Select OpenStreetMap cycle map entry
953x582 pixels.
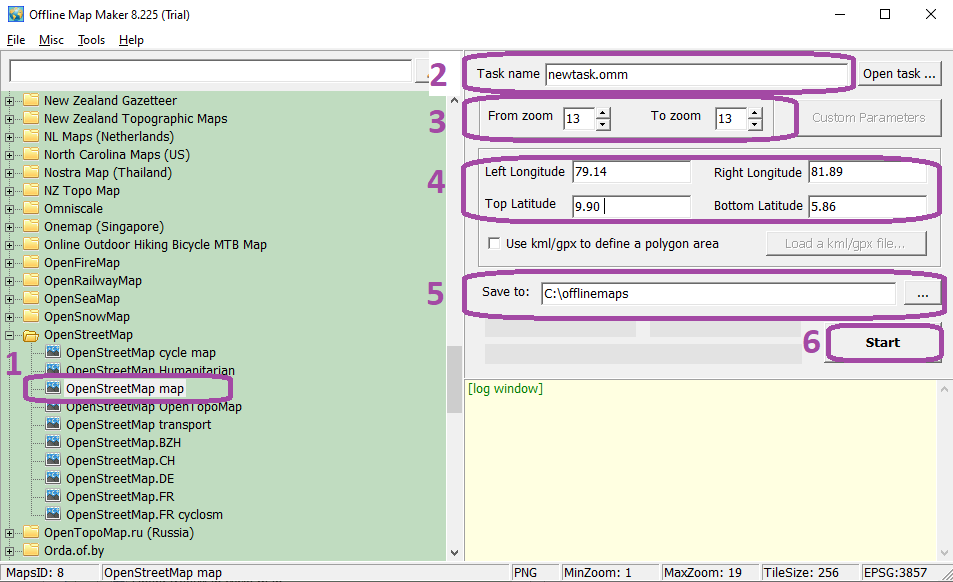tap(141, 352)
